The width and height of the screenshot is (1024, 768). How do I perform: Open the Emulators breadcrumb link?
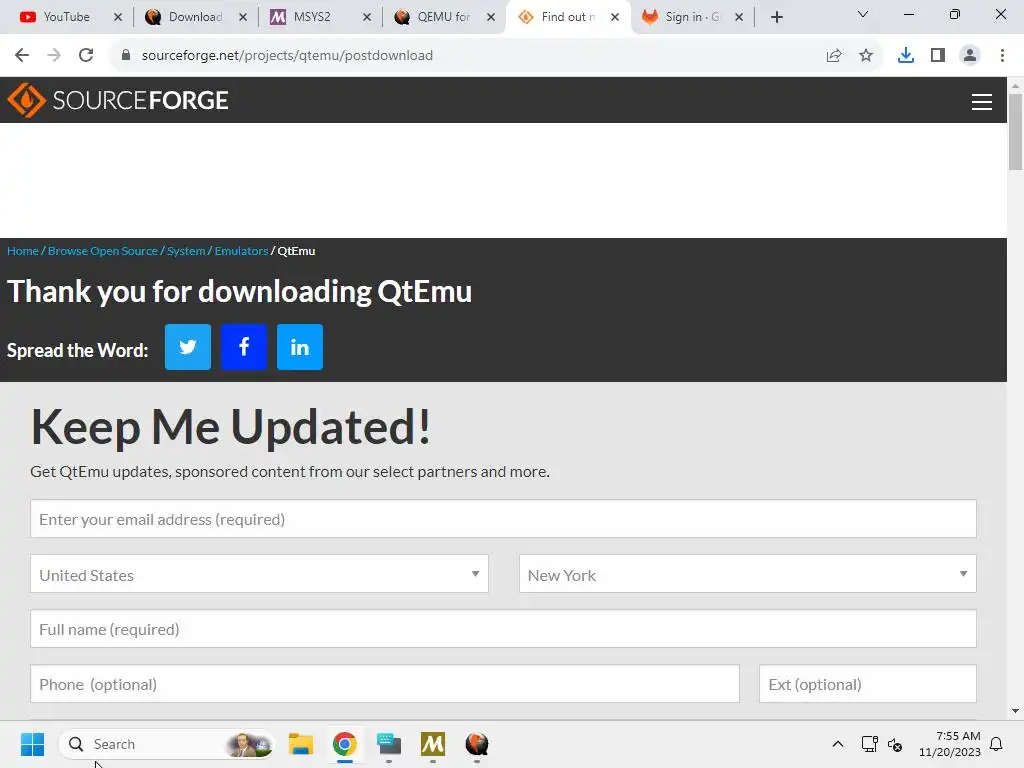(241, 251)
